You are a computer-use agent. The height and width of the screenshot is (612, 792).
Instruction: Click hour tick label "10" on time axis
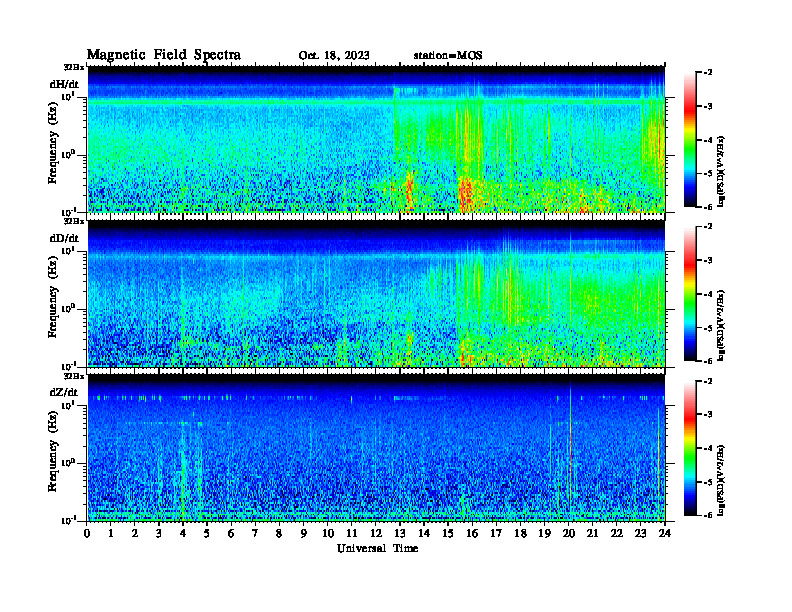328,534
